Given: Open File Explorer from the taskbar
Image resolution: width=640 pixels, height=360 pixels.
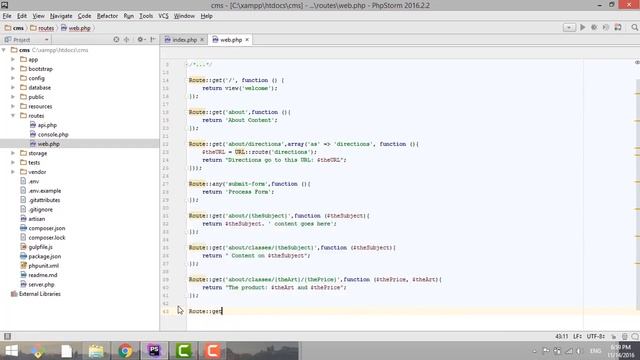Looking at the screenshot, I should click(96, 351).
